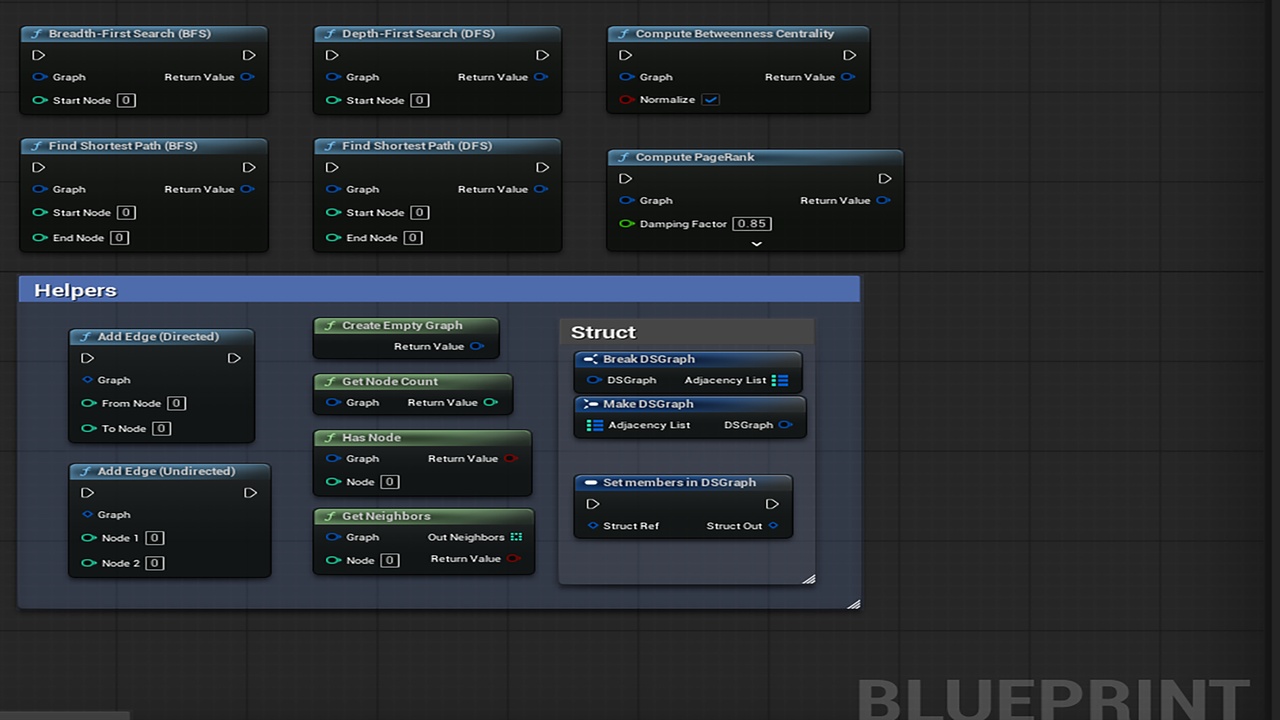Viewport: 1280px width, 720px height.
Task: Select the Create Empty Graph node title
Action: tap(402, 326)
